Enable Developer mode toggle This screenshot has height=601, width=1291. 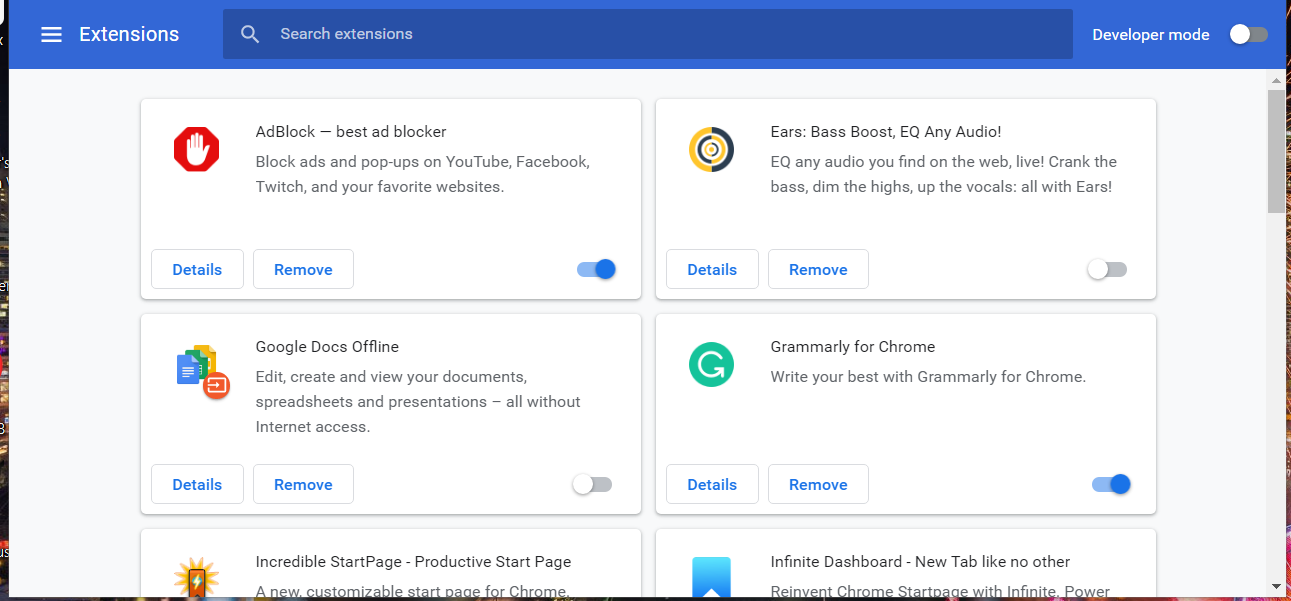[x=1248, y=34]
